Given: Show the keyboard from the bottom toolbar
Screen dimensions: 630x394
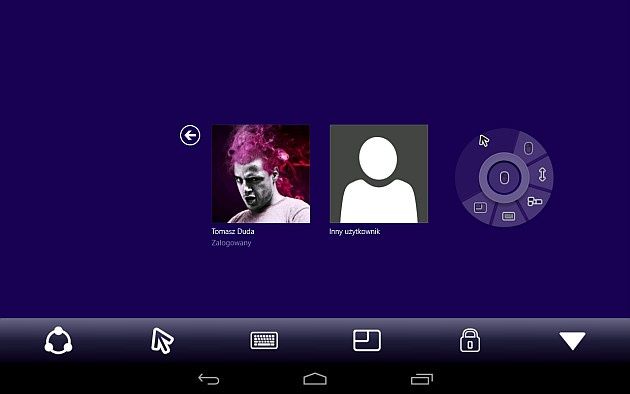Looking at the screenshot, I should [264, 341].
